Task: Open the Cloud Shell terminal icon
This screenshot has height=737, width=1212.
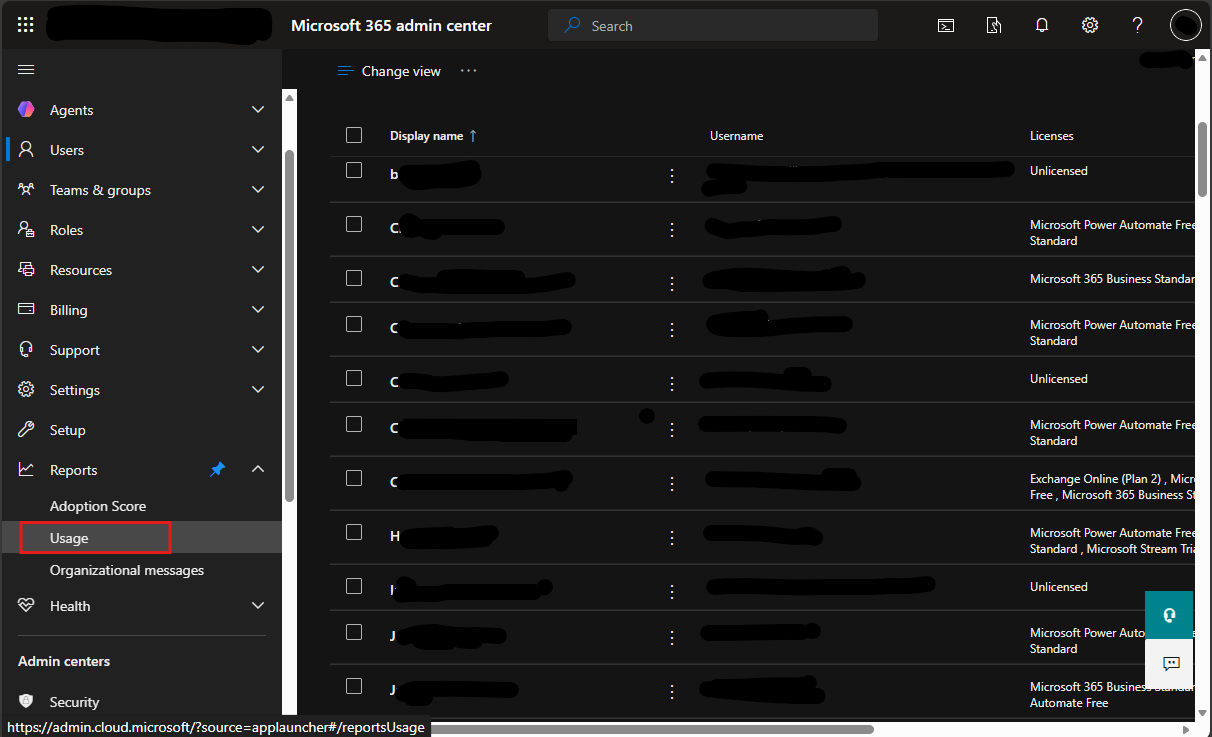Action: coord(946,25)
